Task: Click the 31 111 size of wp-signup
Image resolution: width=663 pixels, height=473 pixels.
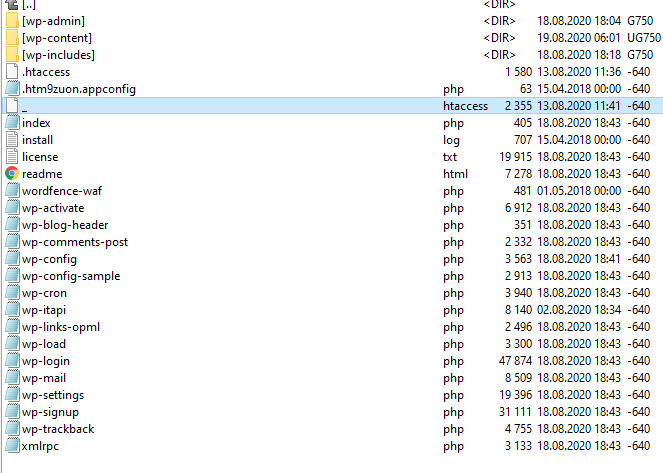Action: coord(515,412)
